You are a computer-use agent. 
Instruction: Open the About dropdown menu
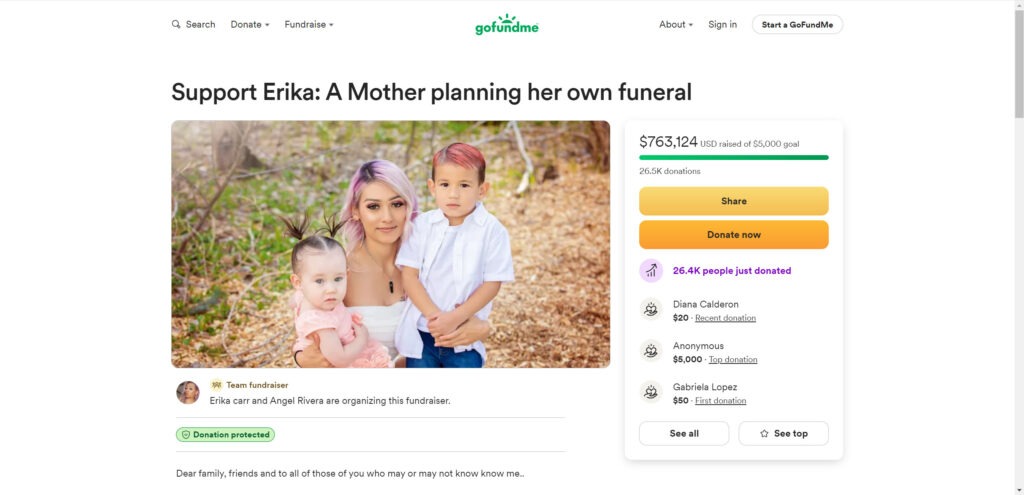pos(676,25)
